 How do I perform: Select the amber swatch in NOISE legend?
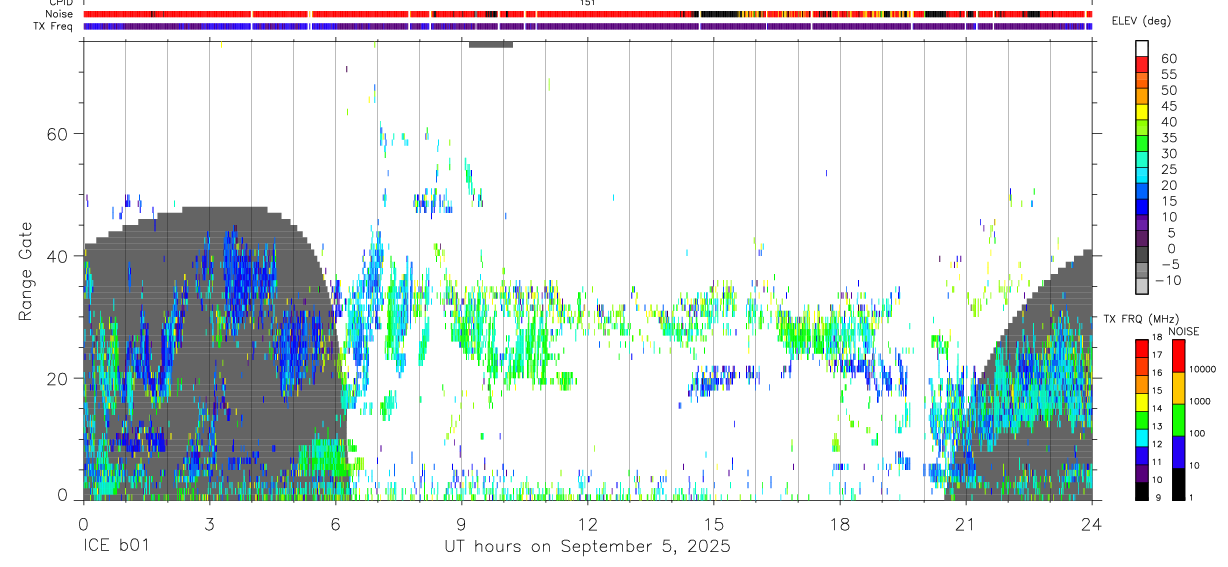1178,388
